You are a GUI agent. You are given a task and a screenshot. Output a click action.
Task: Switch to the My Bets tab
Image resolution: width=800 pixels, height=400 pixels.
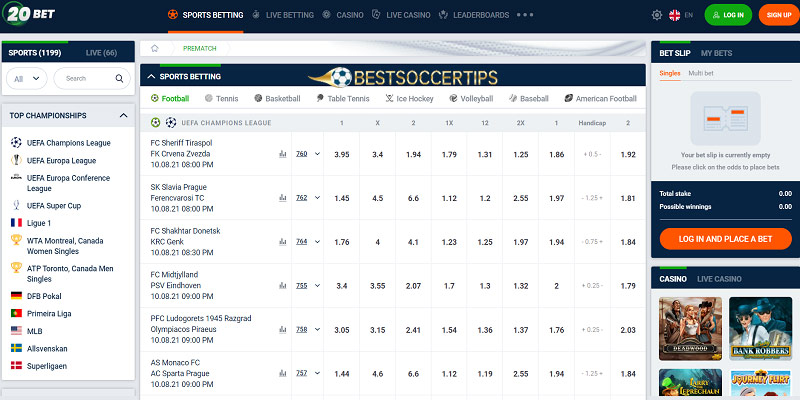(x=716, y=53)
